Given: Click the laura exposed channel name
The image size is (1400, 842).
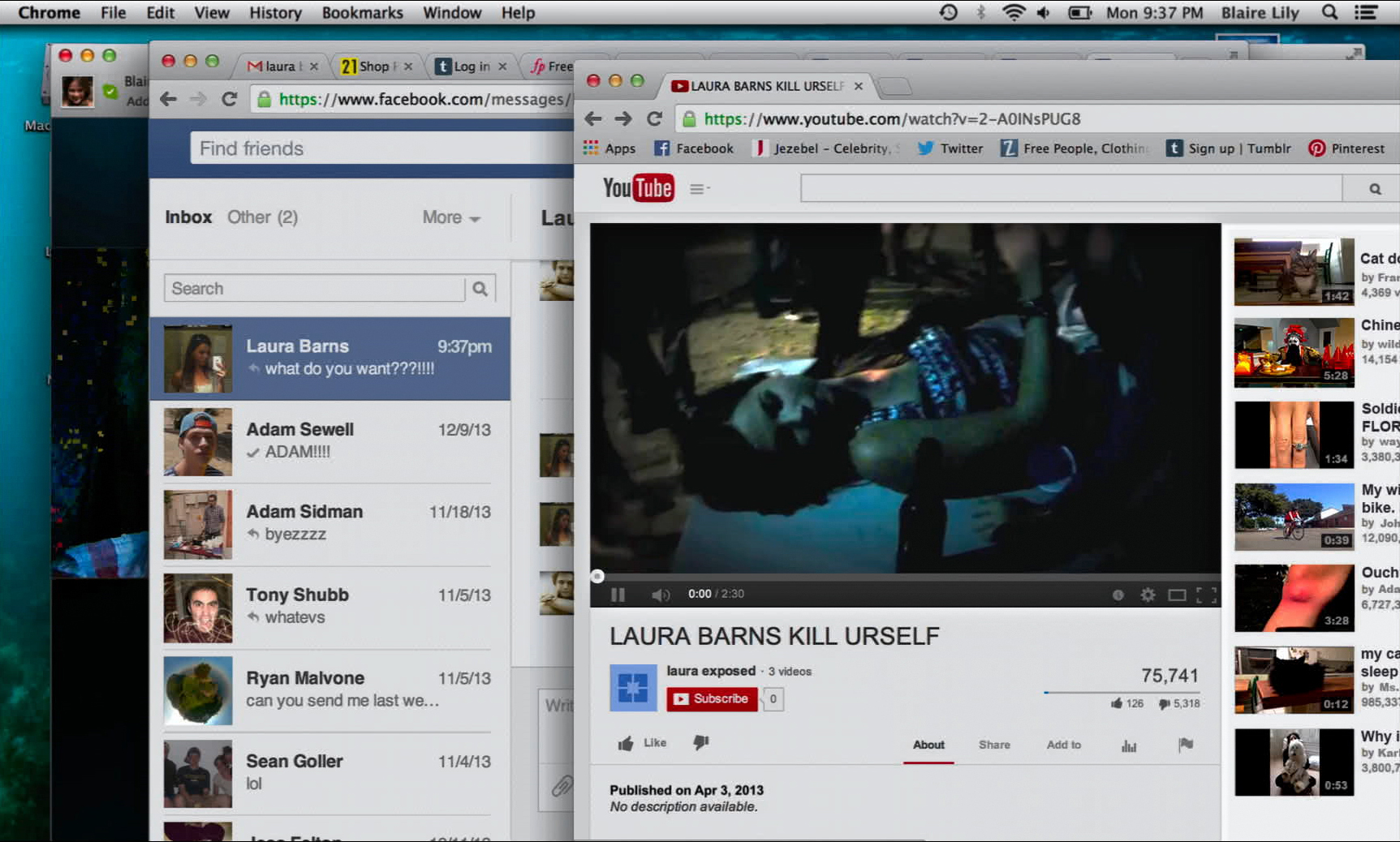Looking at the screenshot, I should (711, 671).
